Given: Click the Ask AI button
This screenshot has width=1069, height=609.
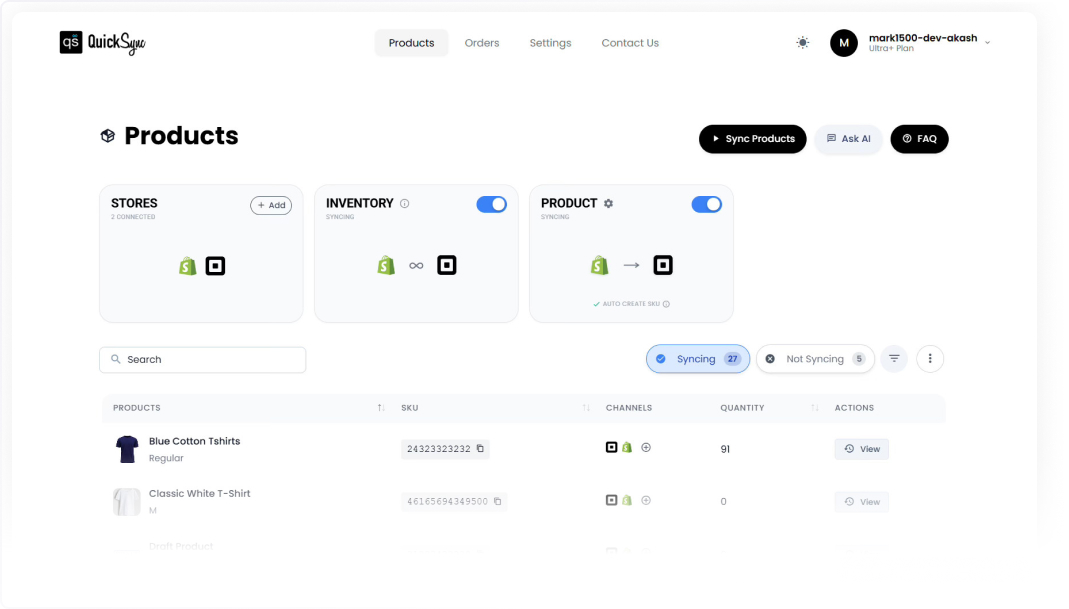Looking at the screenshot, I should click(x=848, y=139).
